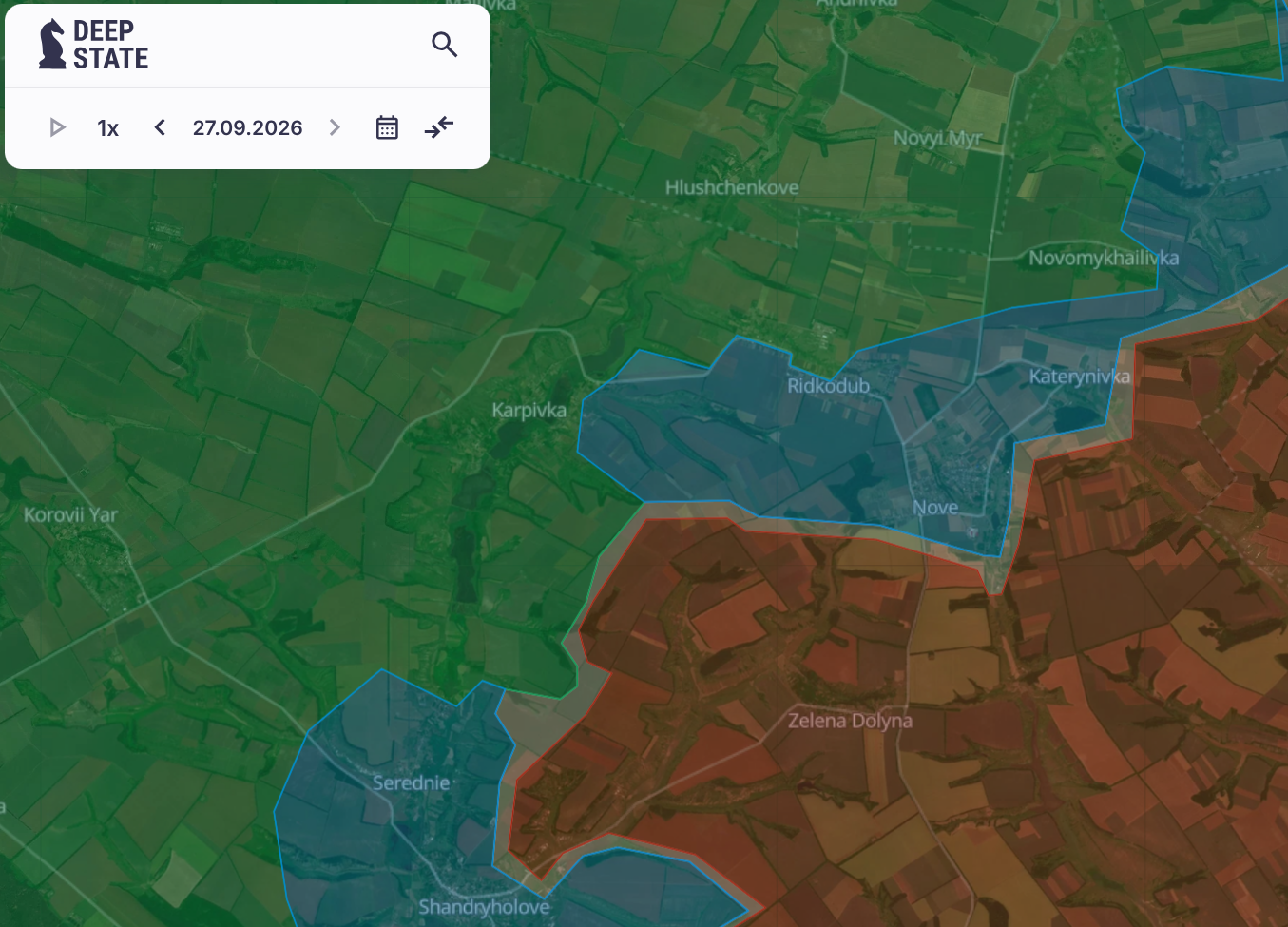This screenshot has height=927, width=1288.
Task: Advance to next date with right chevron
Action: (x=335, y=127)
